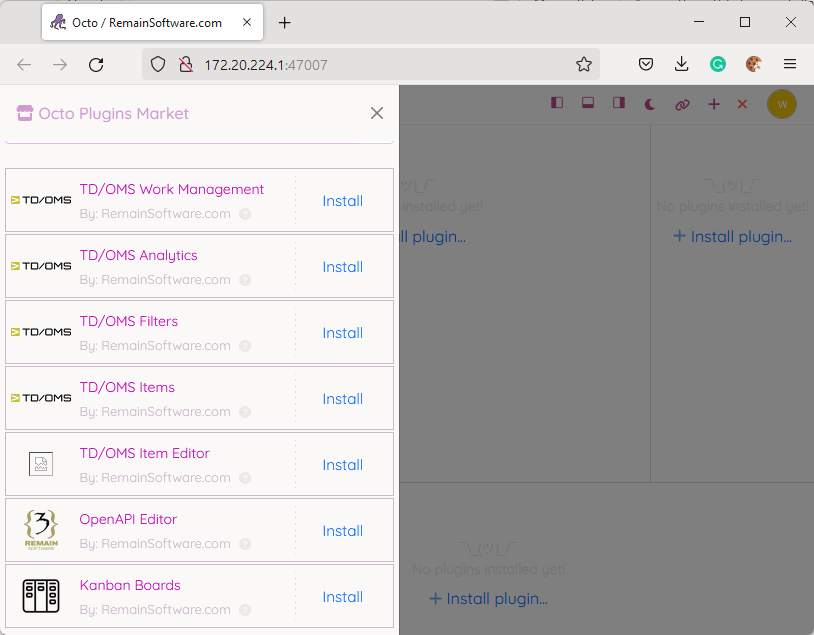Toggle the right sidebar layout icon

pyautogui.click(x=619, y=103)
